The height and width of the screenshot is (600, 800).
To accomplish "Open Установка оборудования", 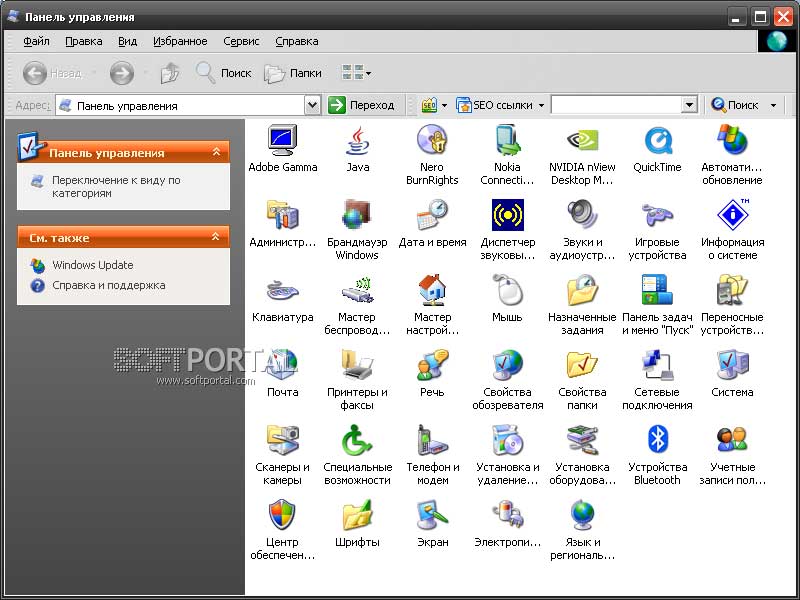I will pos(582,455).
